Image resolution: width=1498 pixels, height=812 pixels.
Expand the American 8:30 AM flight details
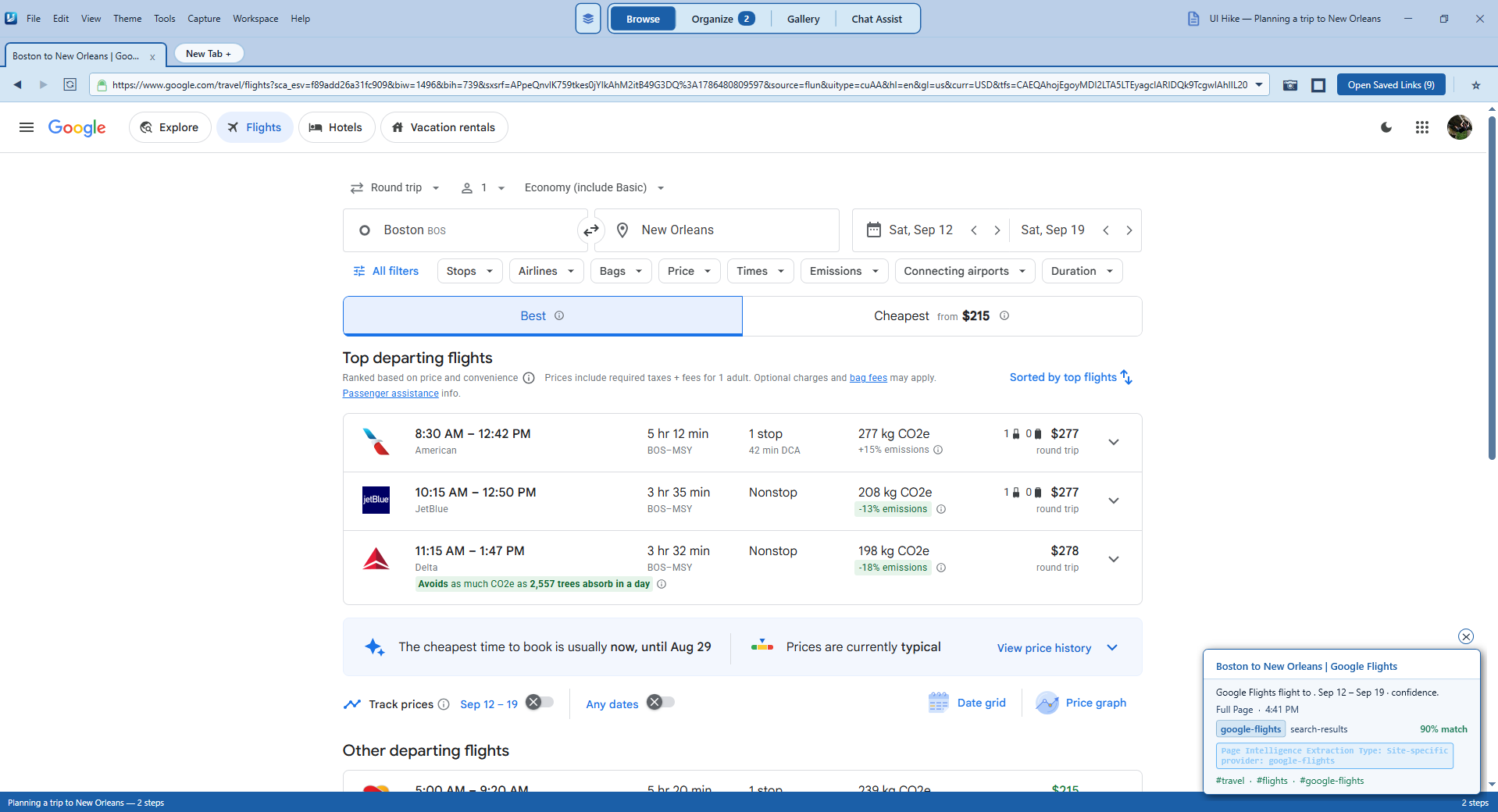[x=1114, y=442]
